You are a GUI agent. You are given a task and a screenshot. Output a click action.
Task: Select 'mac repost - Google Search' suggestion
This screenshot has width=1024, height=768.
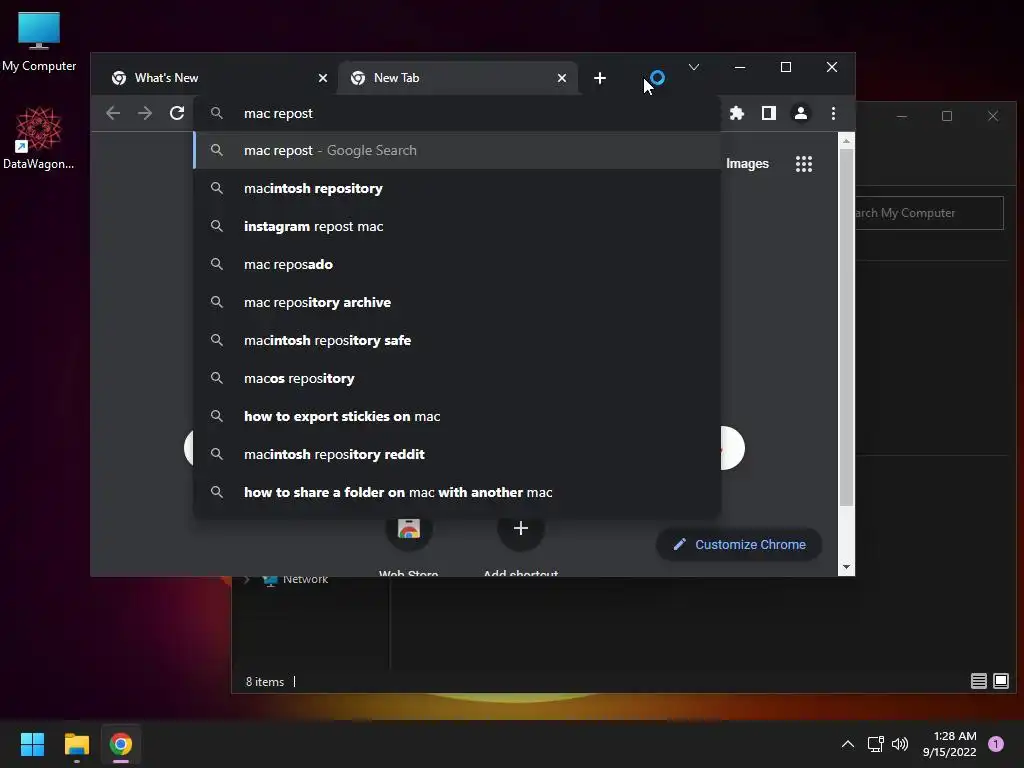point(457,150)
